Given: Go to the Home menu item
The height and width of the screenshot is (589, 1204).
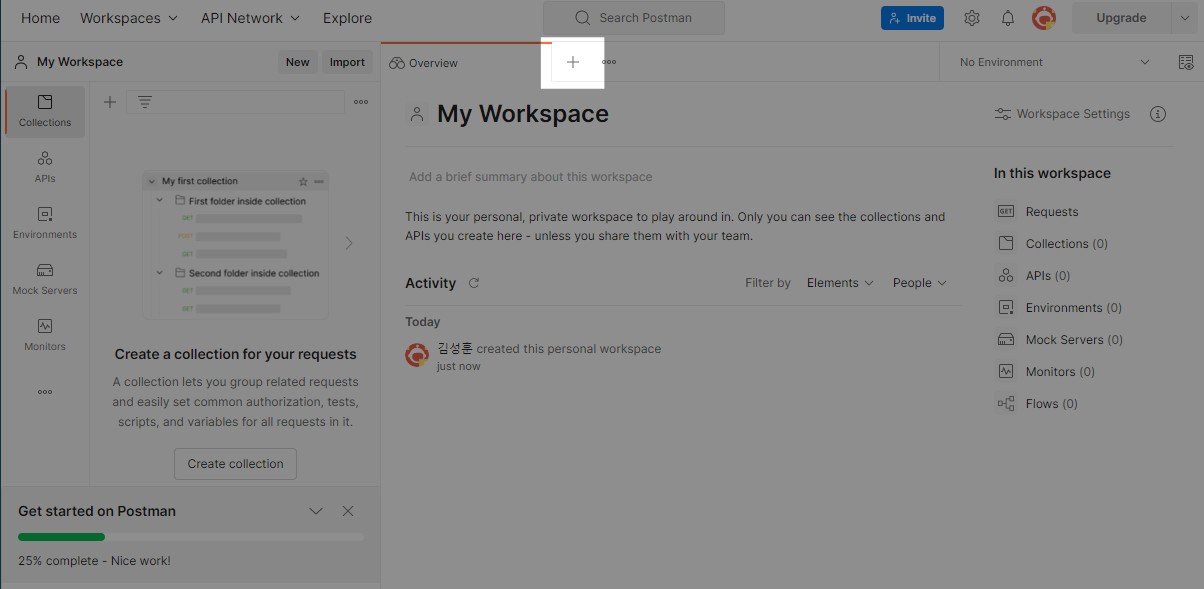Looking at the screenshot, I should click(40, 18).
